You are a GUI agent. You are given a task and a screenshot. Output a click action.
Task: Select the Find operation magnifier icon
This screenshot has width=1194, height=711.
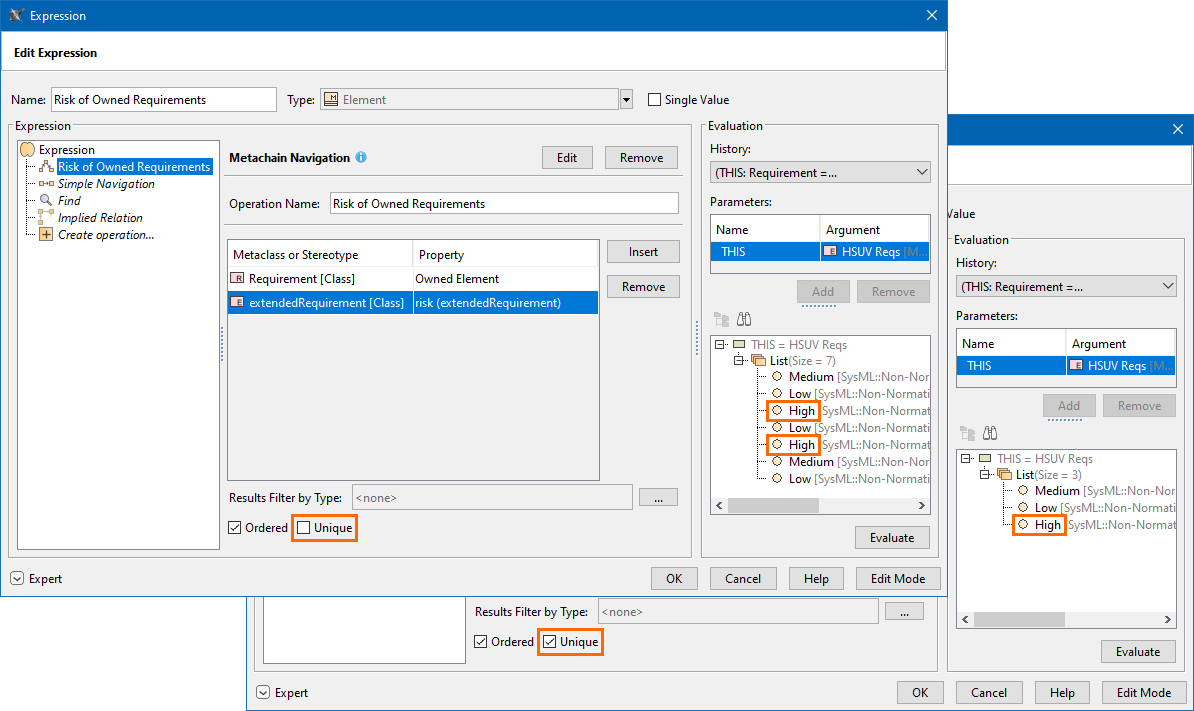[x=47, y=201]
